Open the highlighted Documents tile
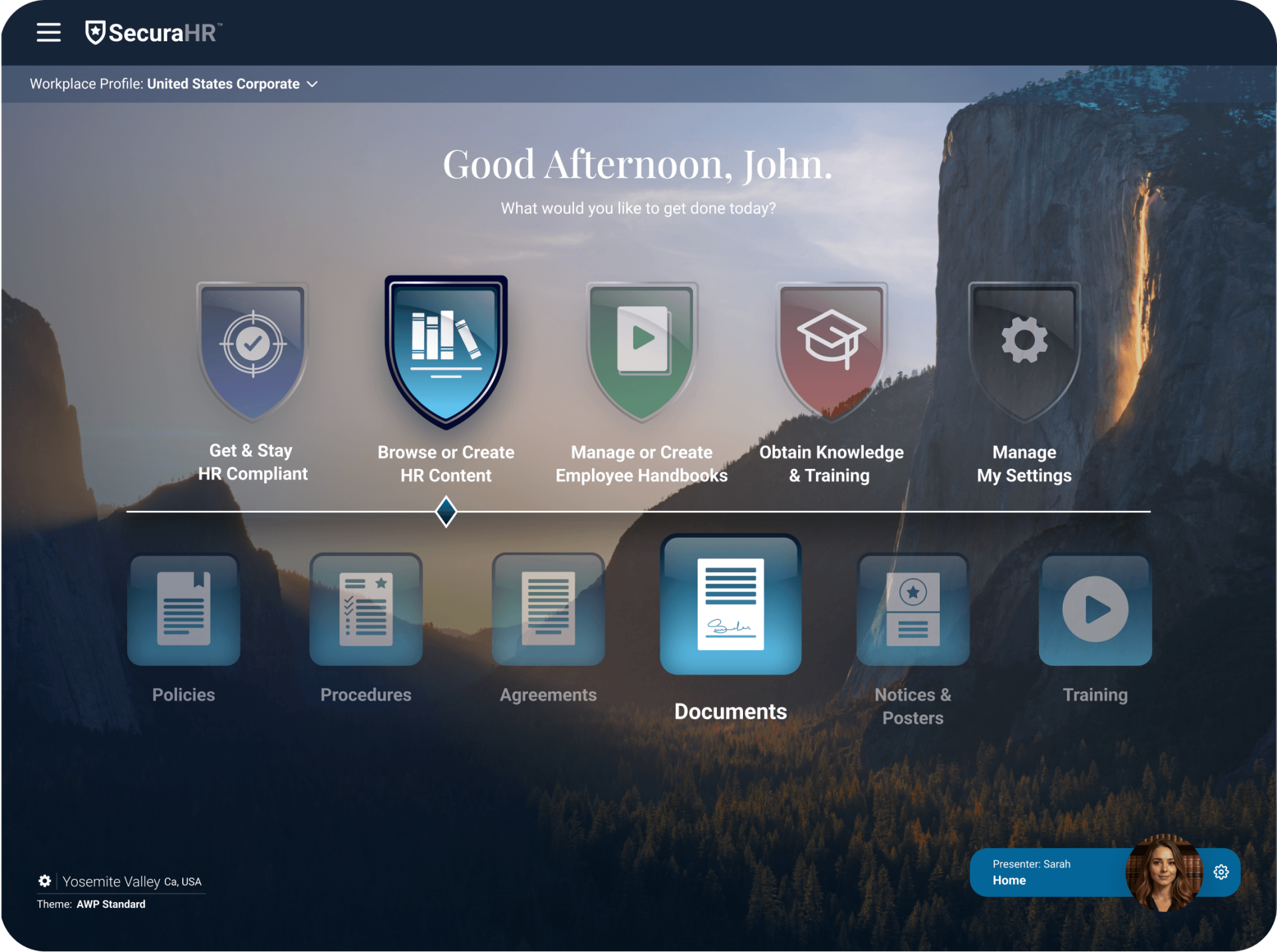 click(730, 604)
